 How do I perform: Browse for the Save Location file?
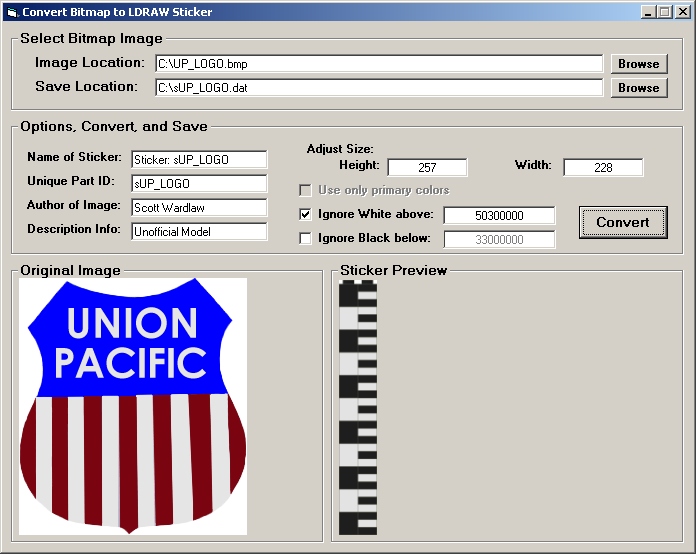639,88
